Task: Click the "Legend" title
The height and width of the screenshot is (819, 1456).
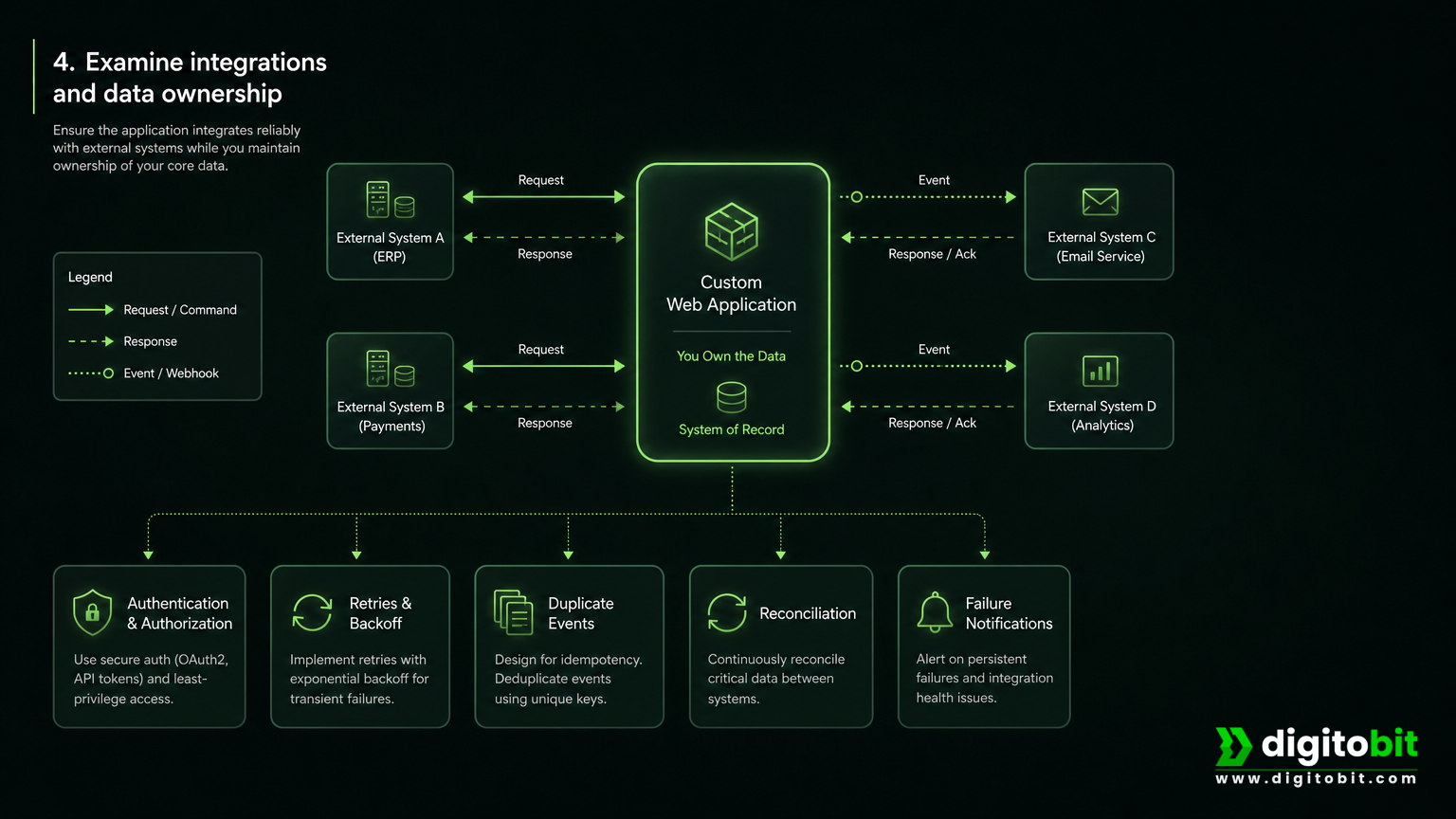Action: 90,277
